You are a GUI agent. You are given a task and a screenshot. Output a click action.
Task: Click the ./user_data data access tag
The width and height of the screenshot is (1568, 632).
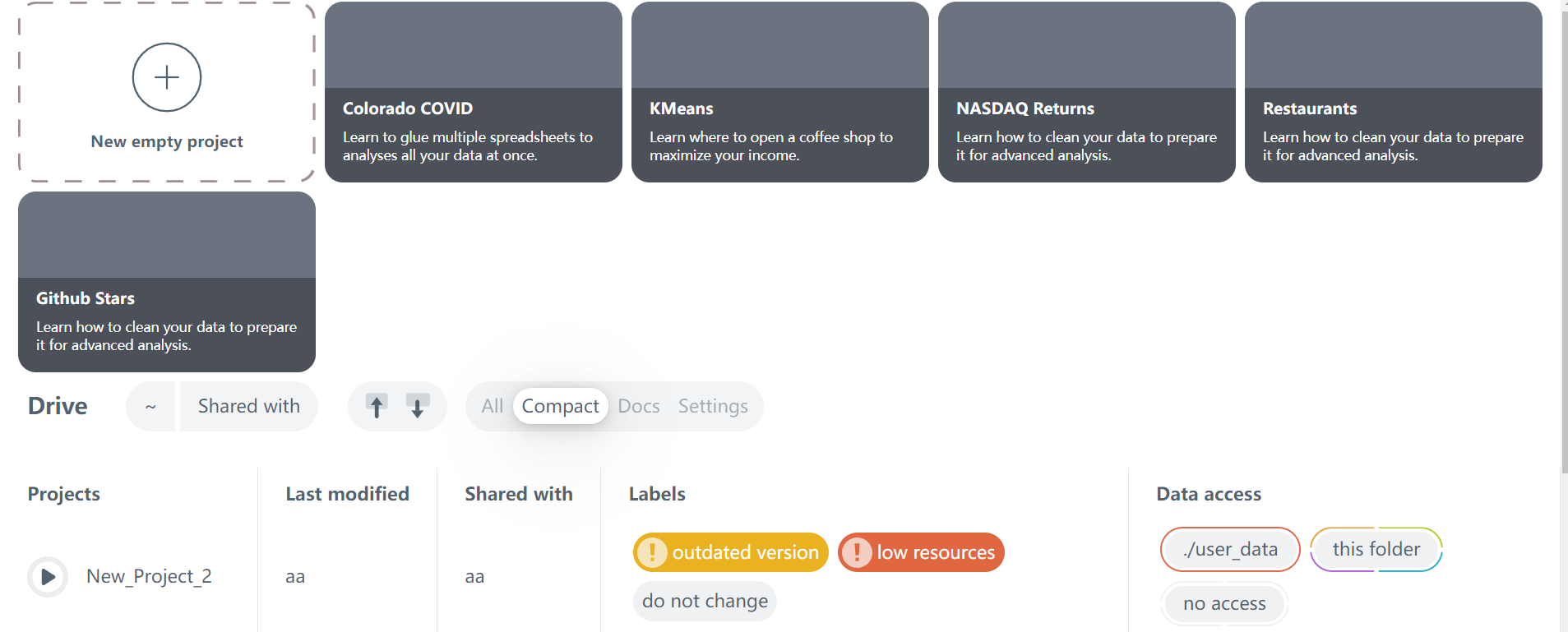[x=1230, y=549]
